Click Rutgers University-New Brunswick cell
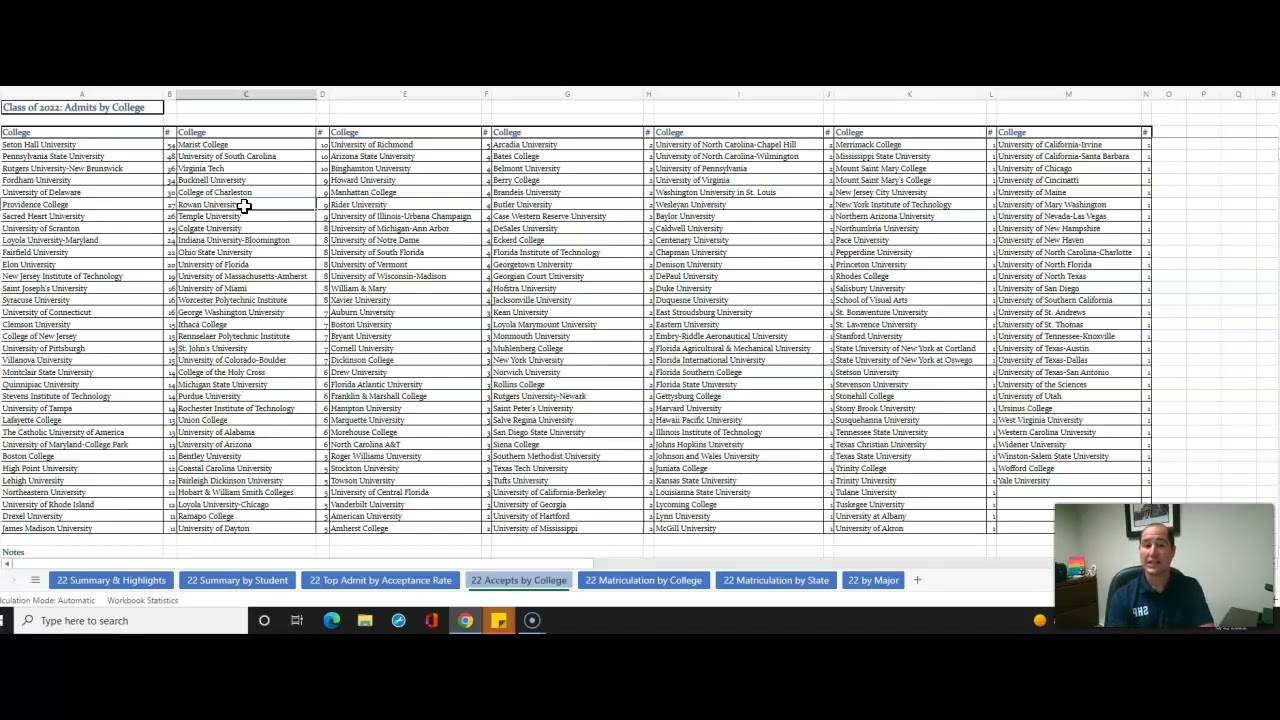The image size is (1280, 720). [x=81, y=169]
